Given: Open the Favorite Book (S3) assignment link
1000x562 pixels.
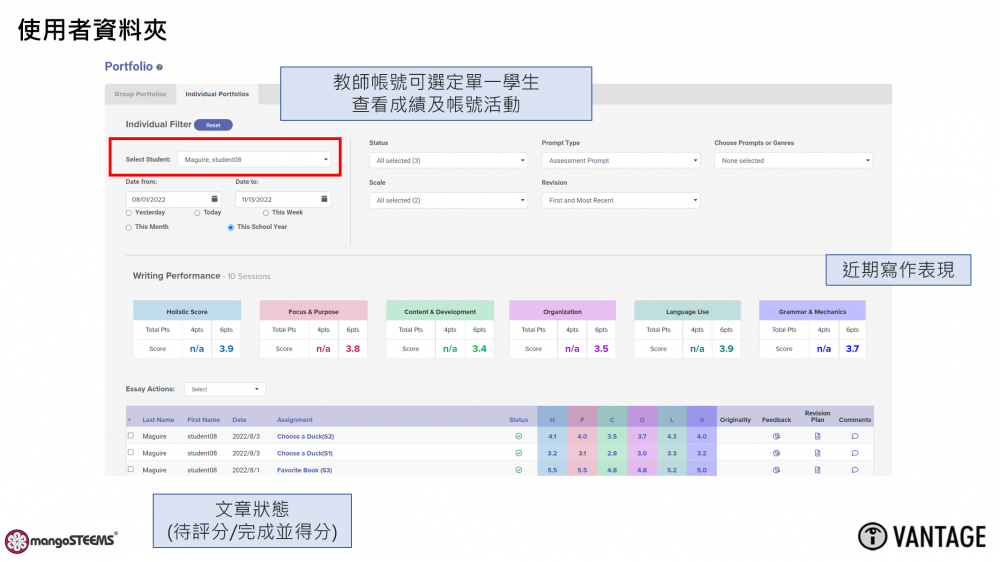Looking at the screenshot, I should click(304, 470).
